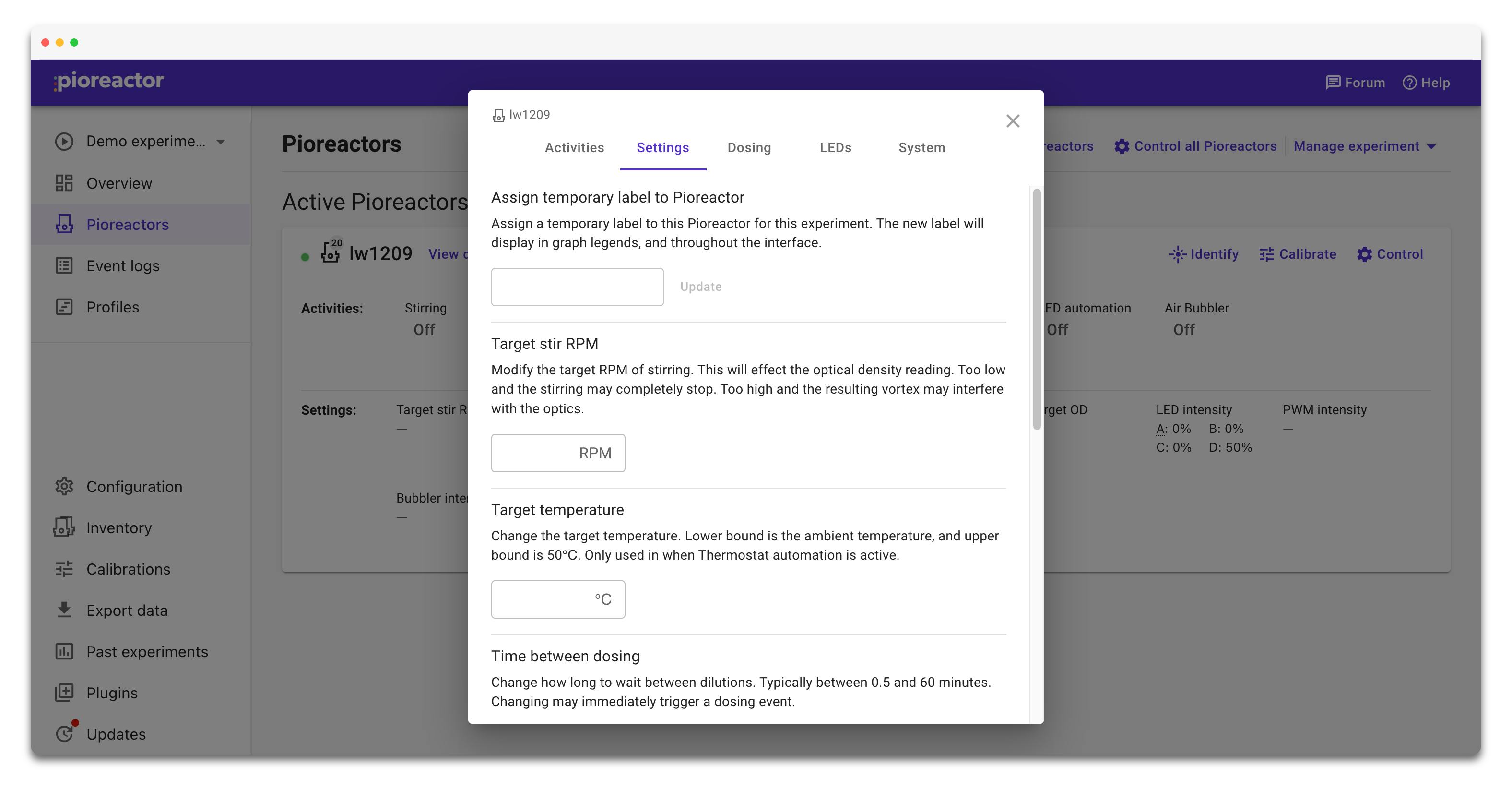Open the Plugins page
1512x791 pixels.
(x=141, y=693)
